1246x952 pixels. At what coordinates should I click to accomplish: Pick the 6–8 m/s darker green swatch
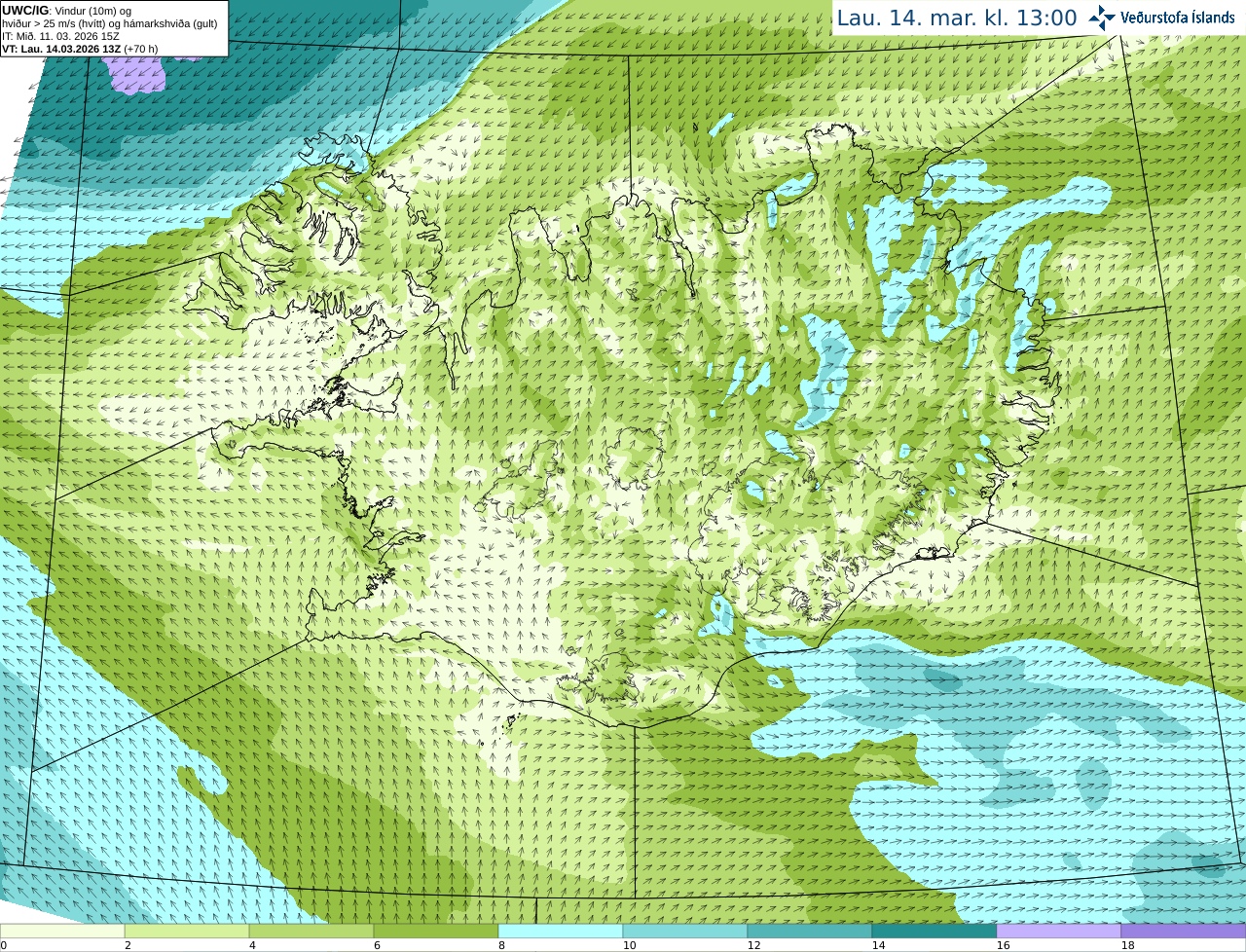point(436,932)
